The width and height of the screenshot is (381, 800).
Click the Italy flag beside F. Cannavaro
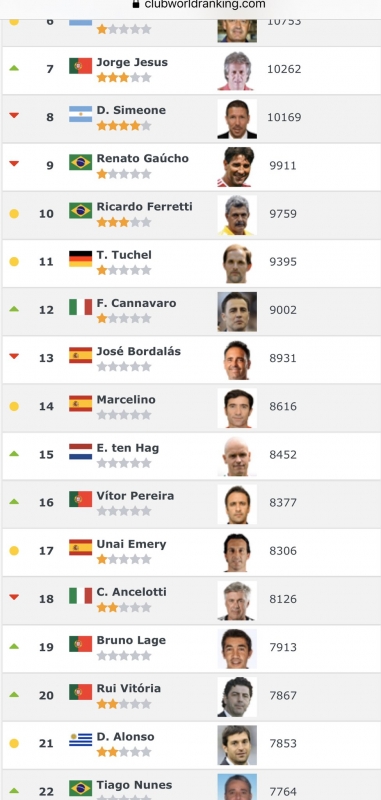coord(81,307)
